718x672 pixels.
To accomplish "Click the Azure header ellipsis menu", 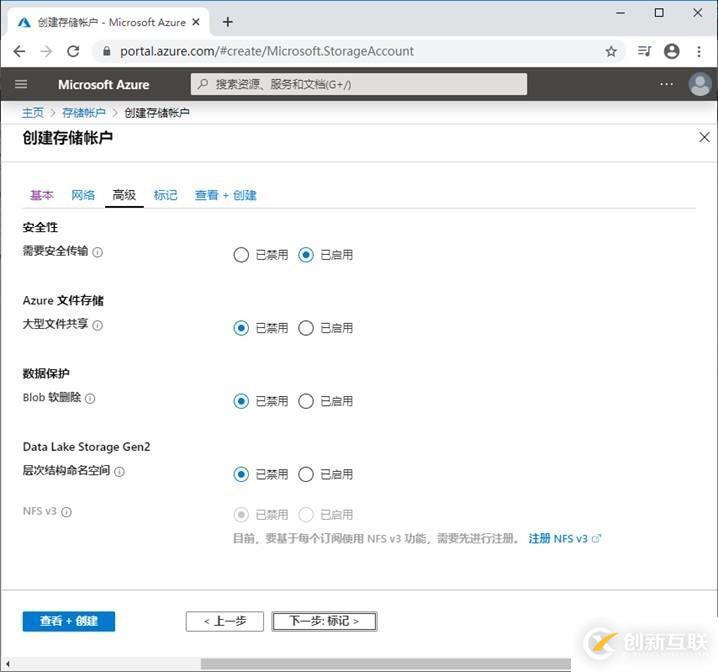I will (666, 84).
